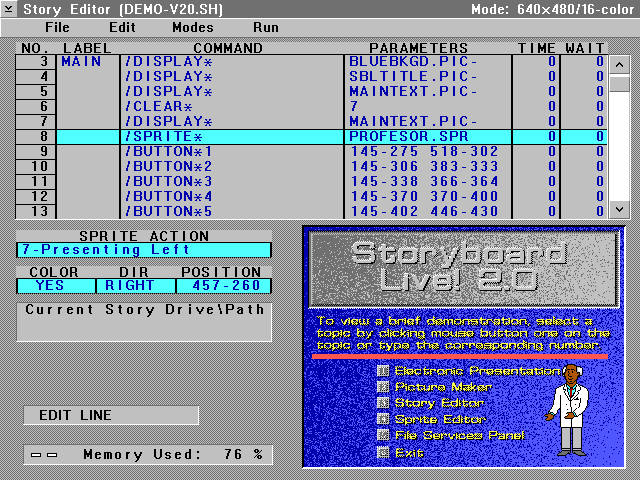Viewport: 640px width, 480px height.
Task: Open the system menu box in title bar
Action: click(9, 9)
